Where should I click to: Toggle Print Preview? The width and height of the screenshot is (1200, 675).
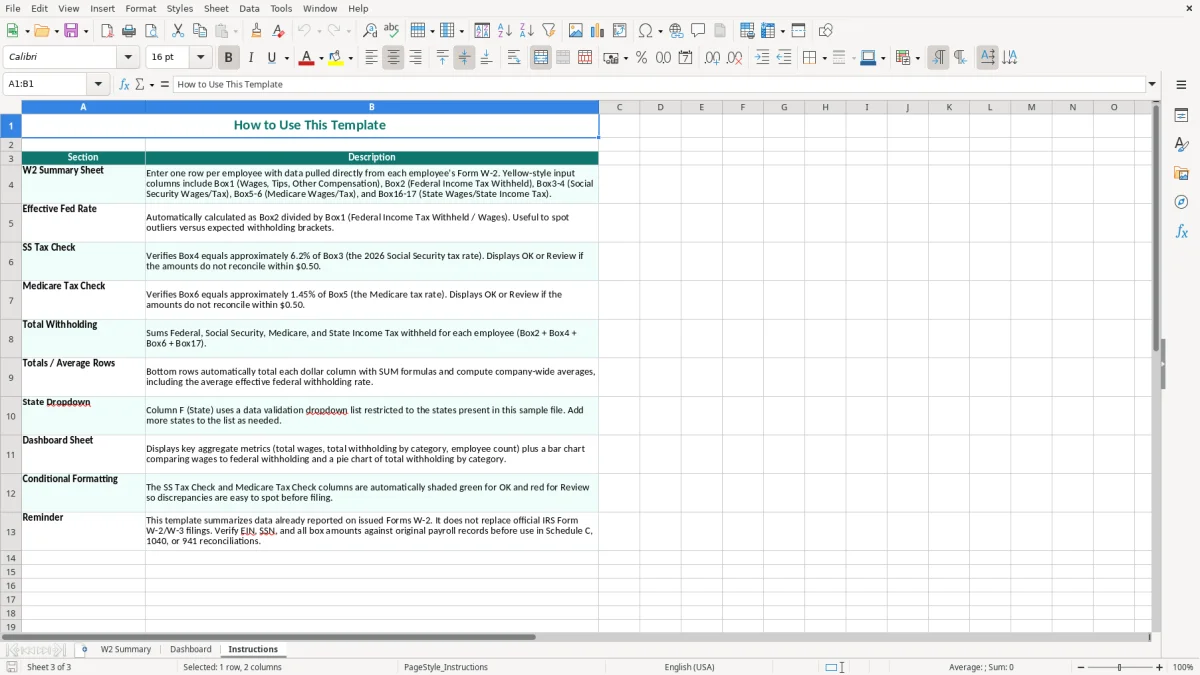[151, 31]
